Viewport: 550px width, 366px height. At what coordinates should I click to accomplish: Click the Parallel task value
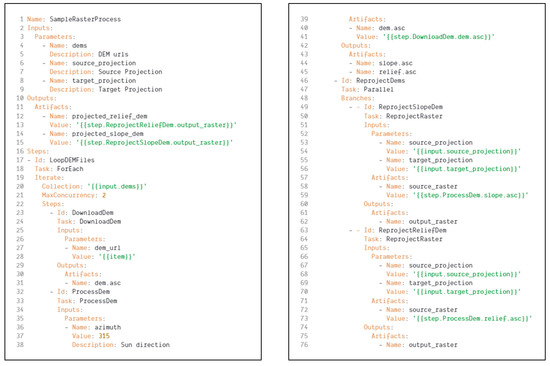378,89
